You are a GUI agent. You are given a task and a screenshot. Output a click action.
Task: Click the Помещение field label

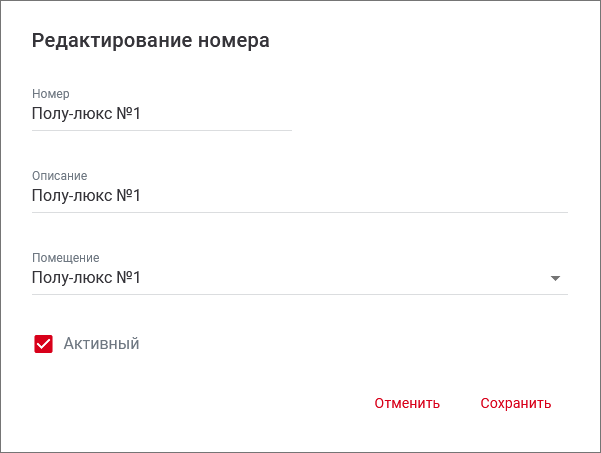tap(65, 258)
